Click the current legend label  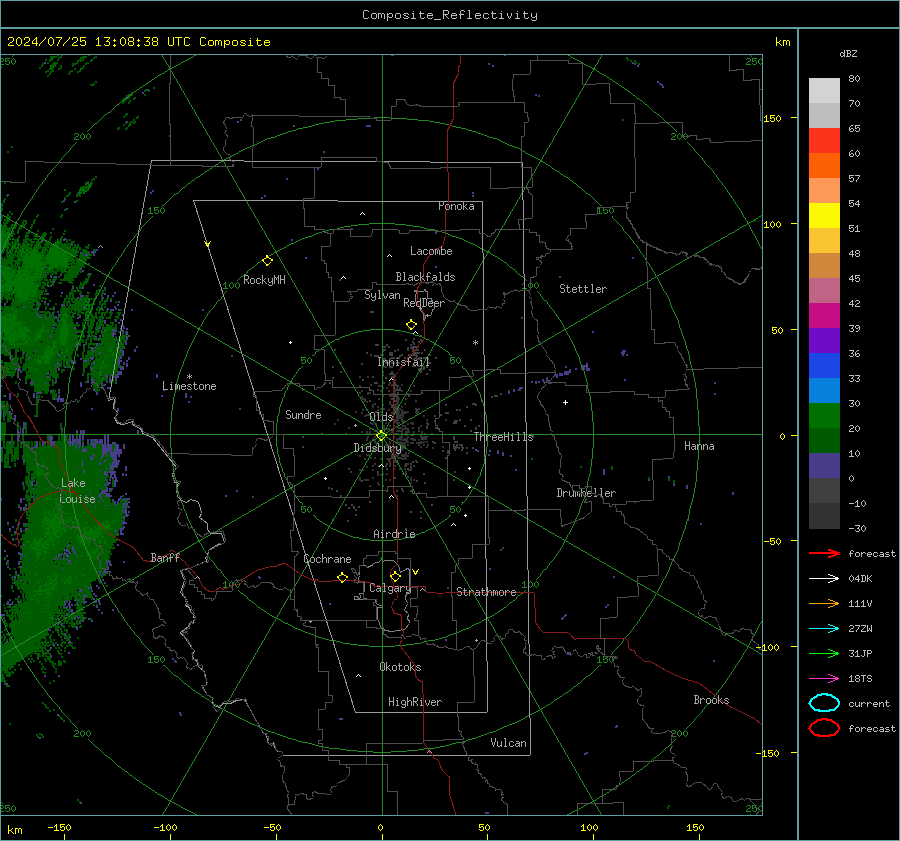[x=869, y=703]
